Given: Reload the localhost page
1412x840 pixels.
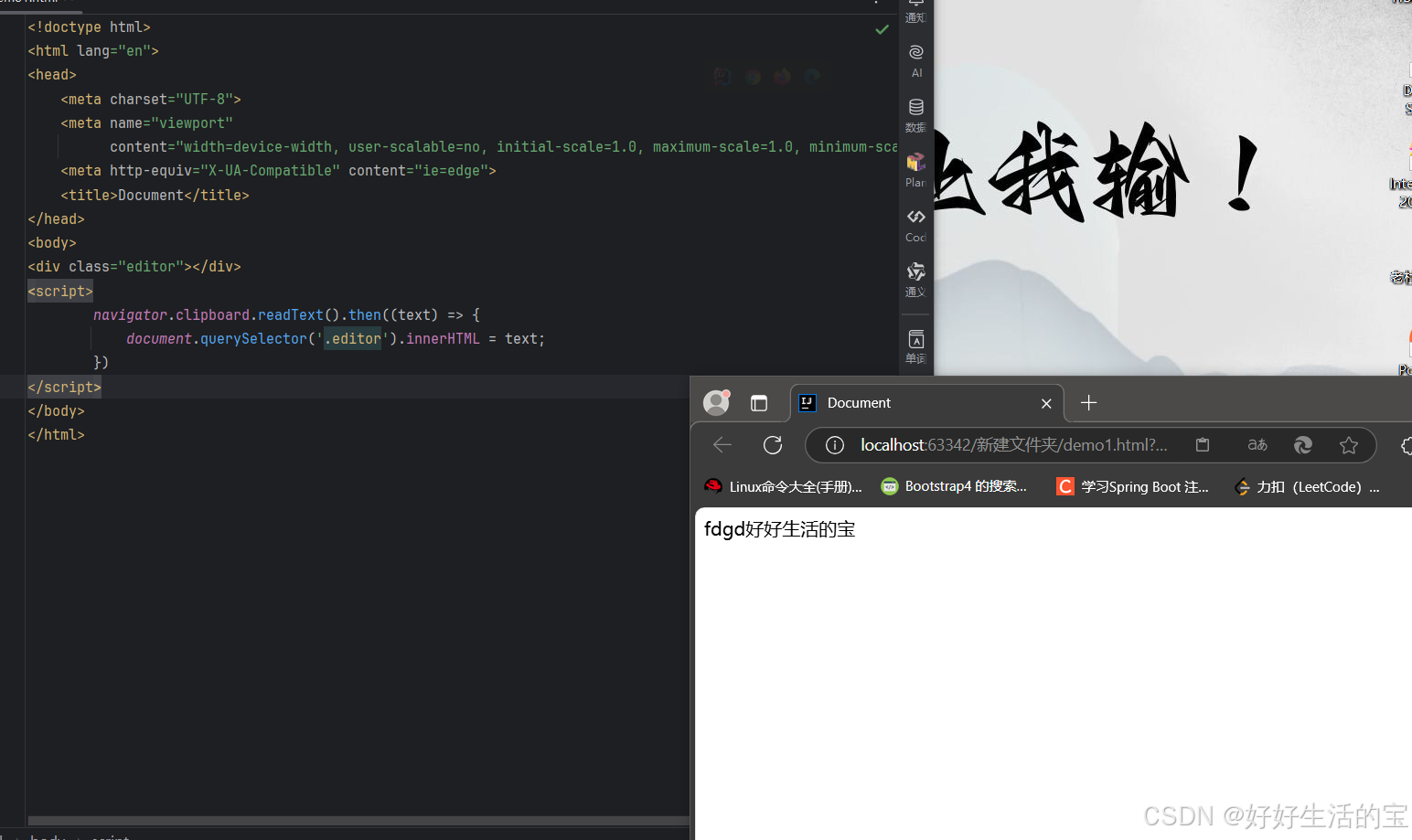Looking at the screenshot, I should pyautogui.click(x=773, y=445).
